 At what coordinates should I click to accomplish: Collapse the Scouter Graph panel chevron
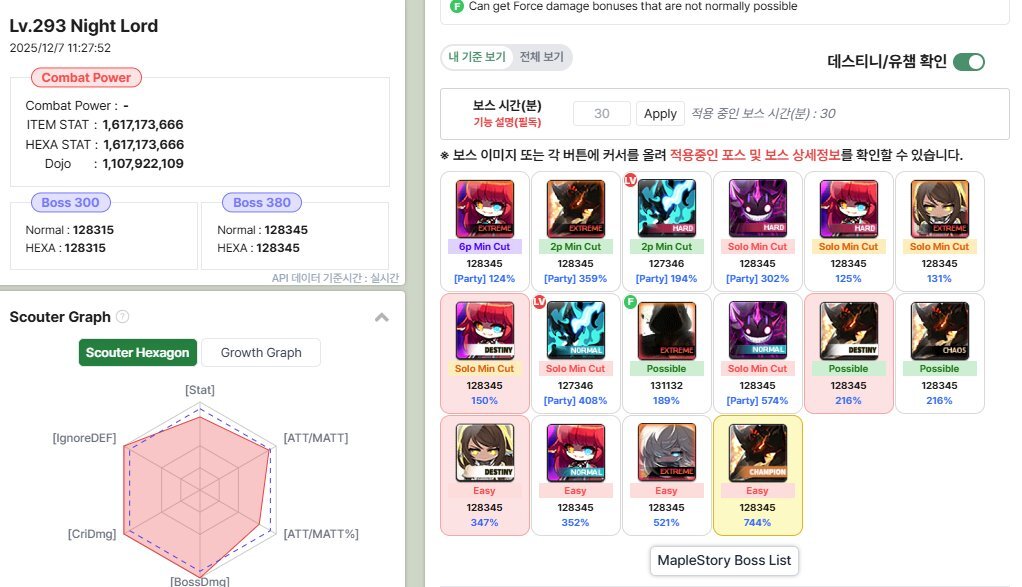382,317
